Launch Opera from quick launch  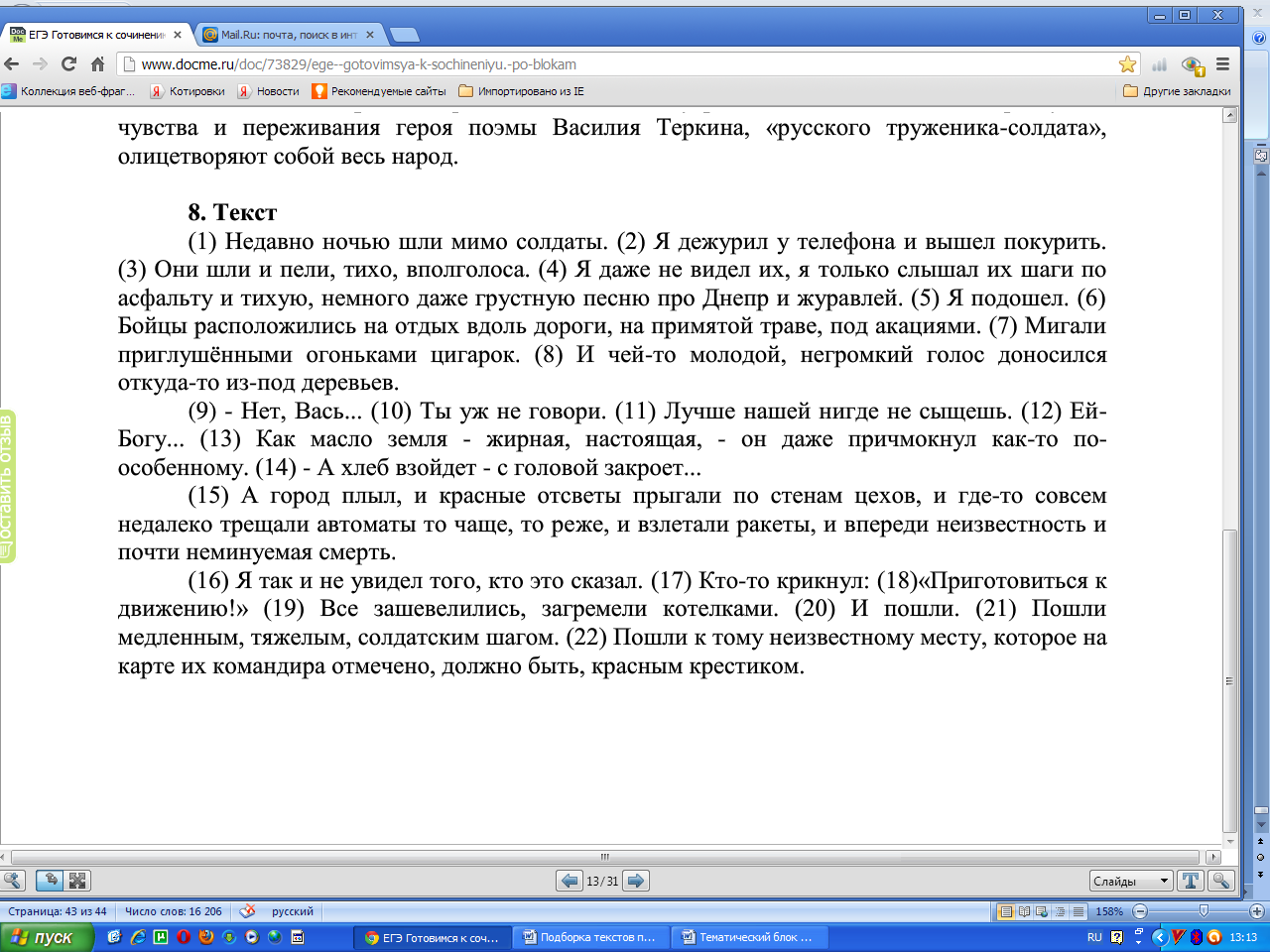pyautogui.click(x=184, y=937)
